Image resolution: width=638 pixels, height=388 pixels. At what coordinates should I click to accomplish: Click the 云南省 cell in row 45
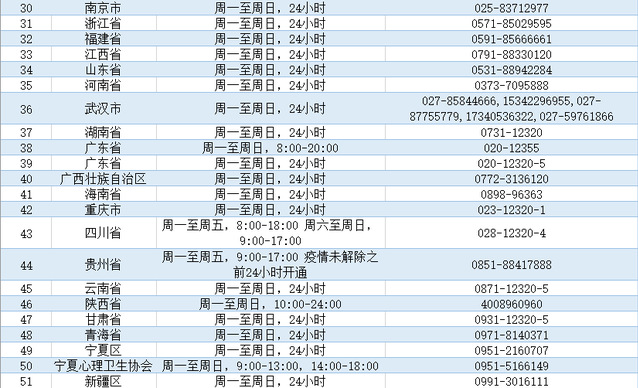coord(103,289)
